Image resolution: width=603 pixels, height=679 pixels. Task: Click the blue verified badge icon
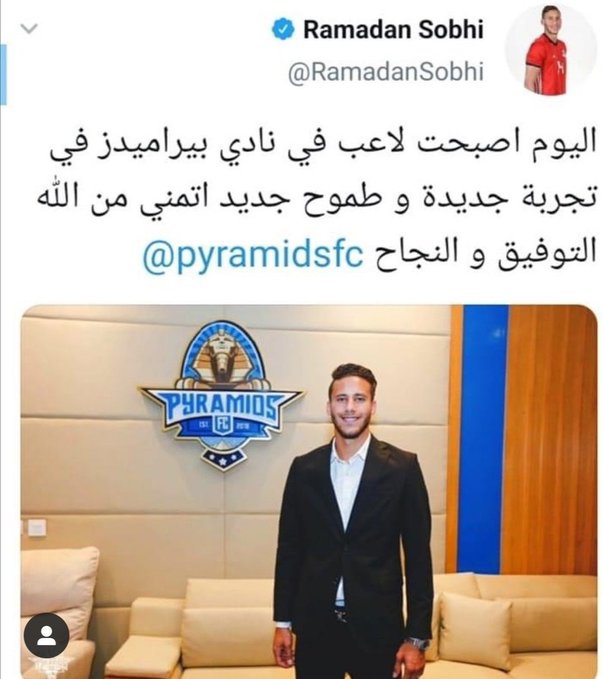click(x=283, y=29)
